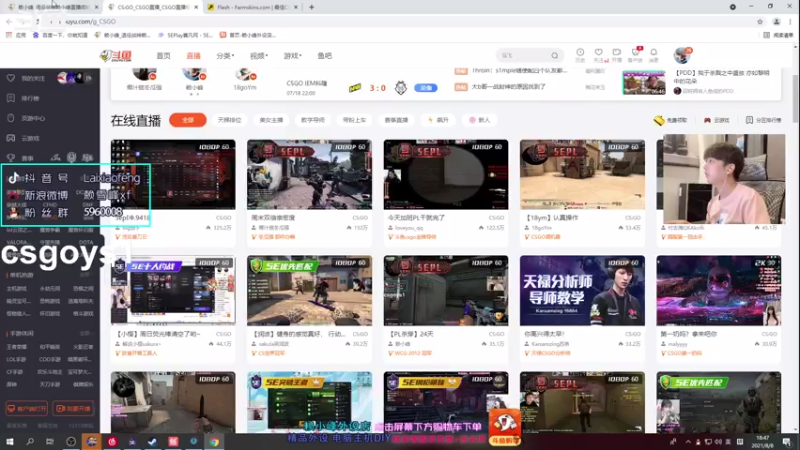
Task: Open the user avatar in the header
Action: pos(682,55)
